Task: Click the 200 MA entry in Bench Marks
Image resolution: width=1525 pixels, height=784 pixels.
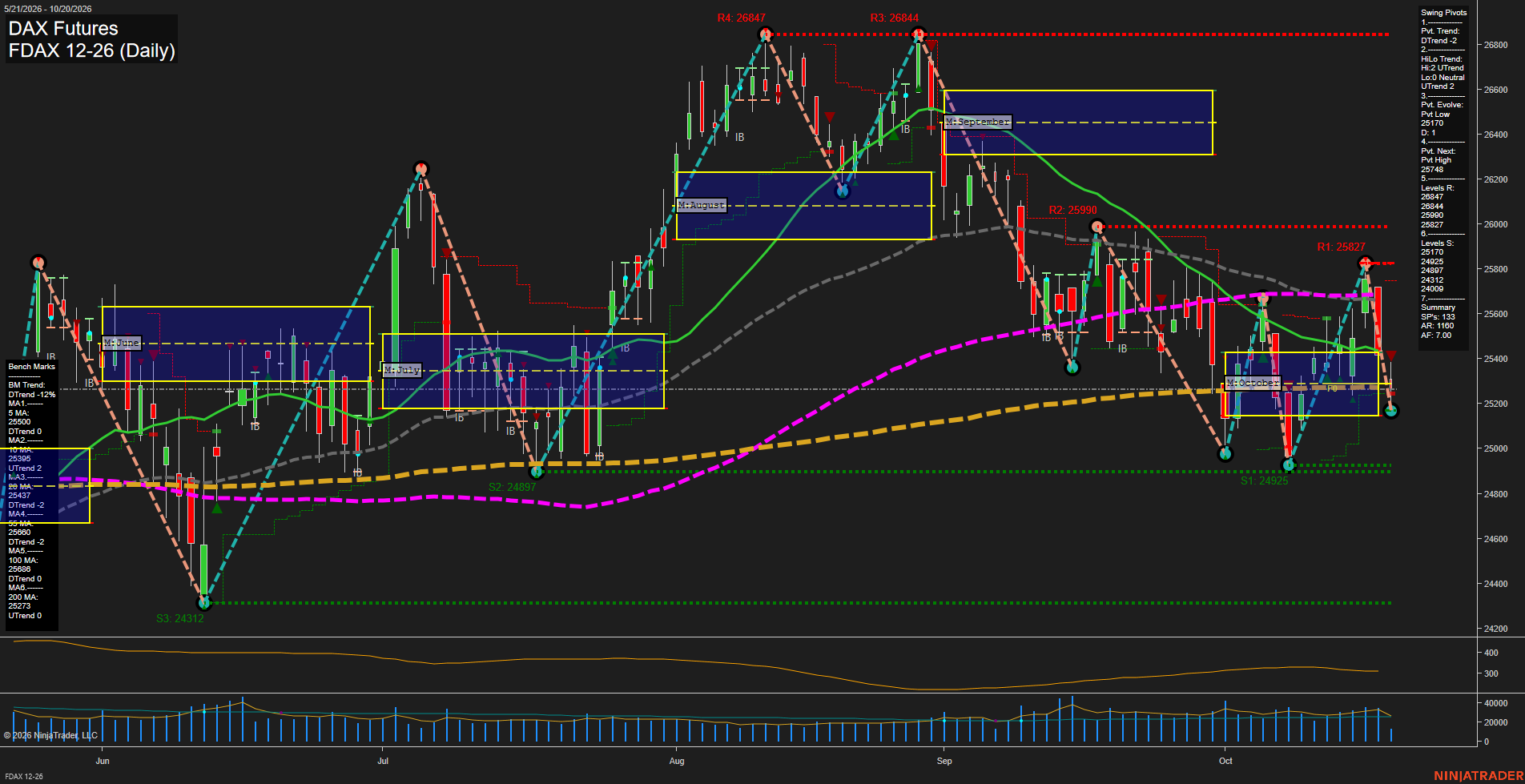Action: pos(23,597)
